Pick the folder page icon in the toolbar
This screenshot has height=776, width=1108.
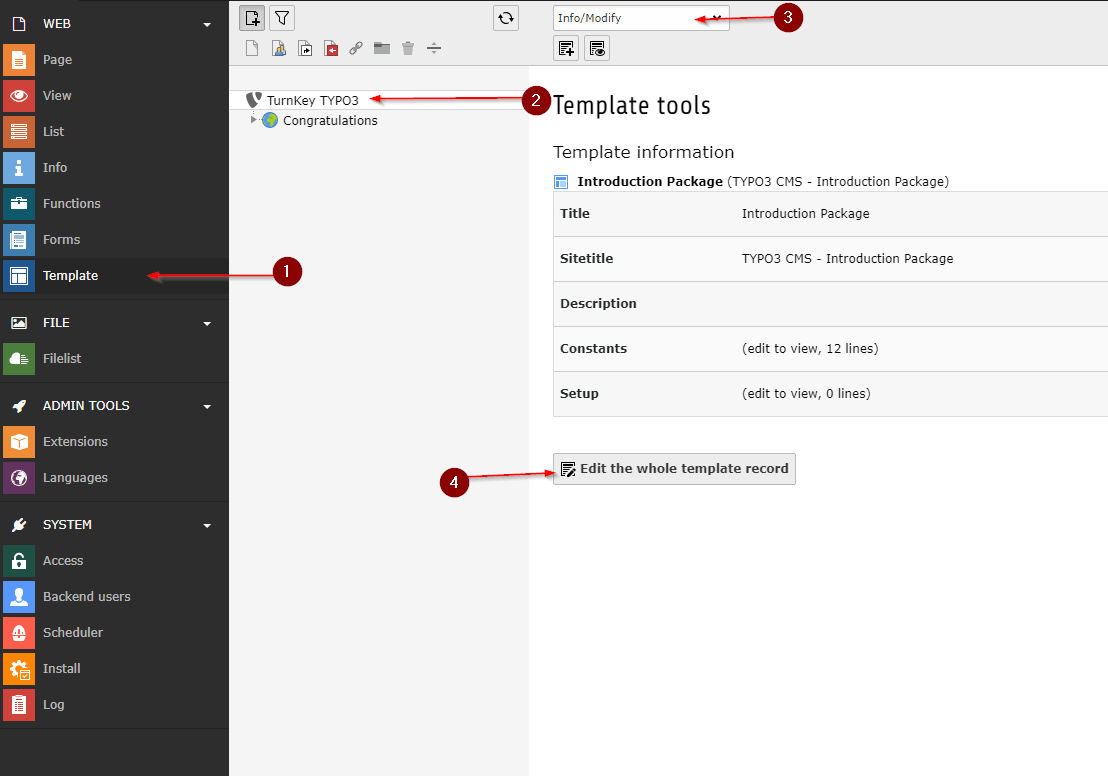(x=382, y=48)
